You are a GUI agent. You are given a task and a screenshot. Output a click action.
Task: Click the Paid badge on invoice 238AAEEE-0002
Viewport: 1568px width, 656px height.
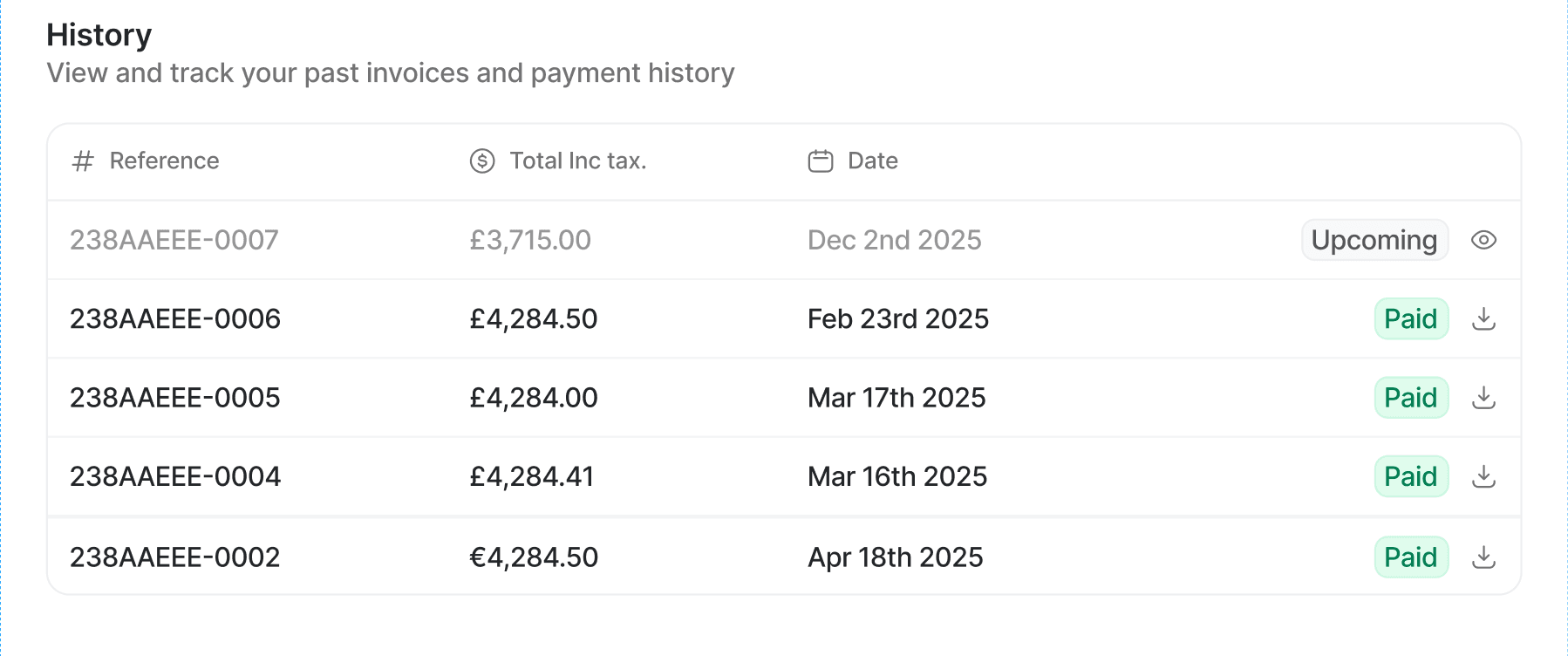pos(1410,557)
